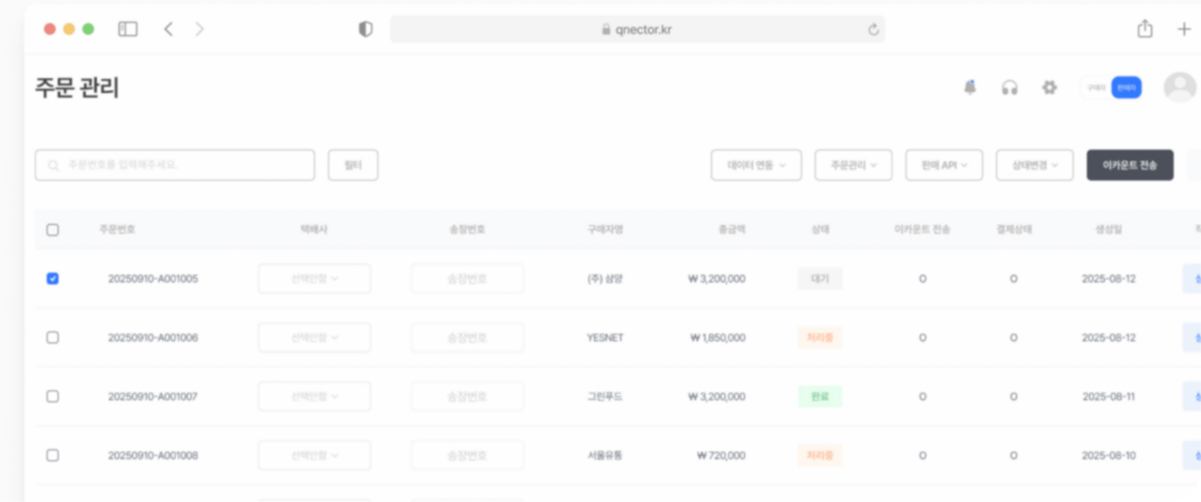Switch to 판매자 mode toggle

pyautogui.click(x=1126, y=88)
